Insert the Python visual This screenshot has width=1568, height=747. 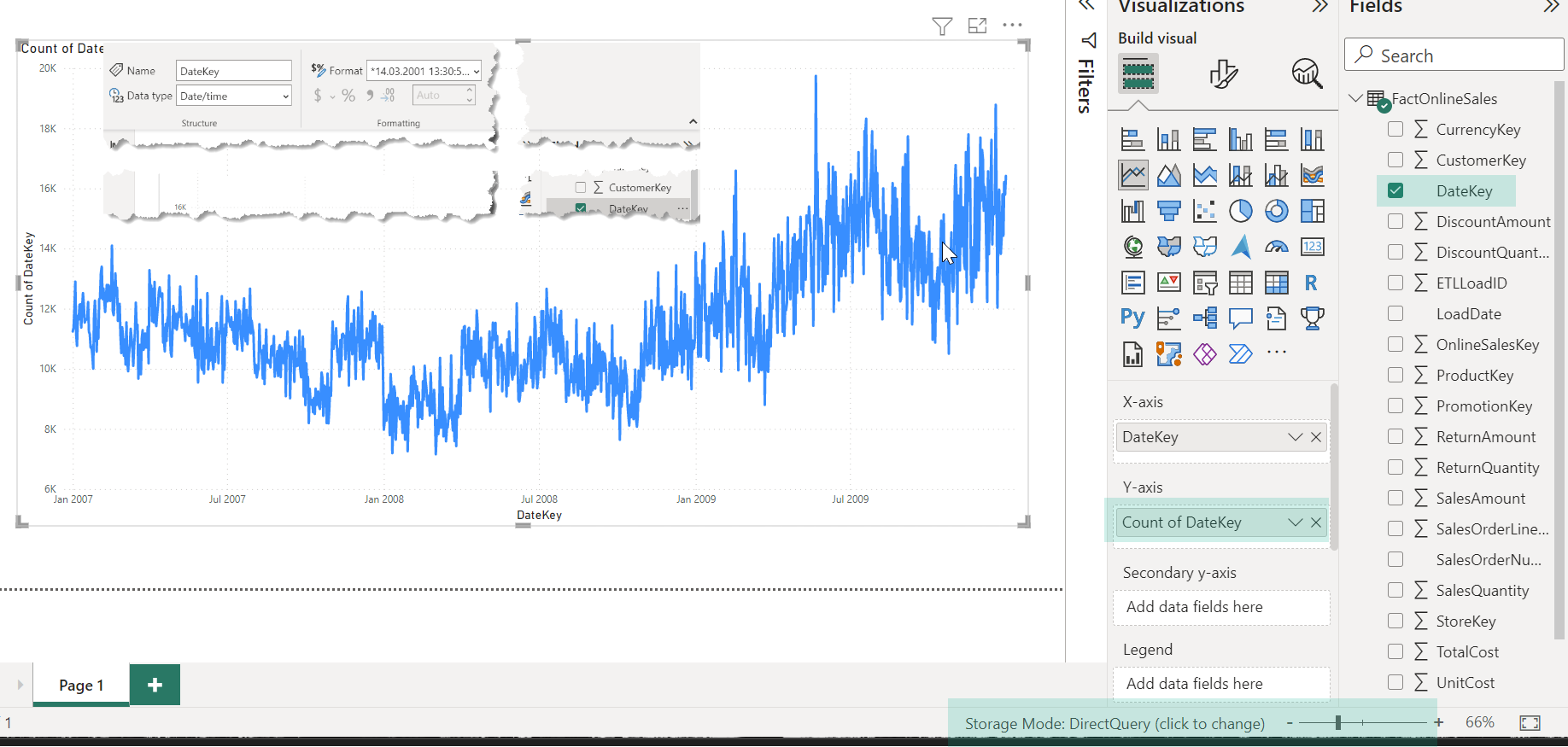pos(1133,318)
